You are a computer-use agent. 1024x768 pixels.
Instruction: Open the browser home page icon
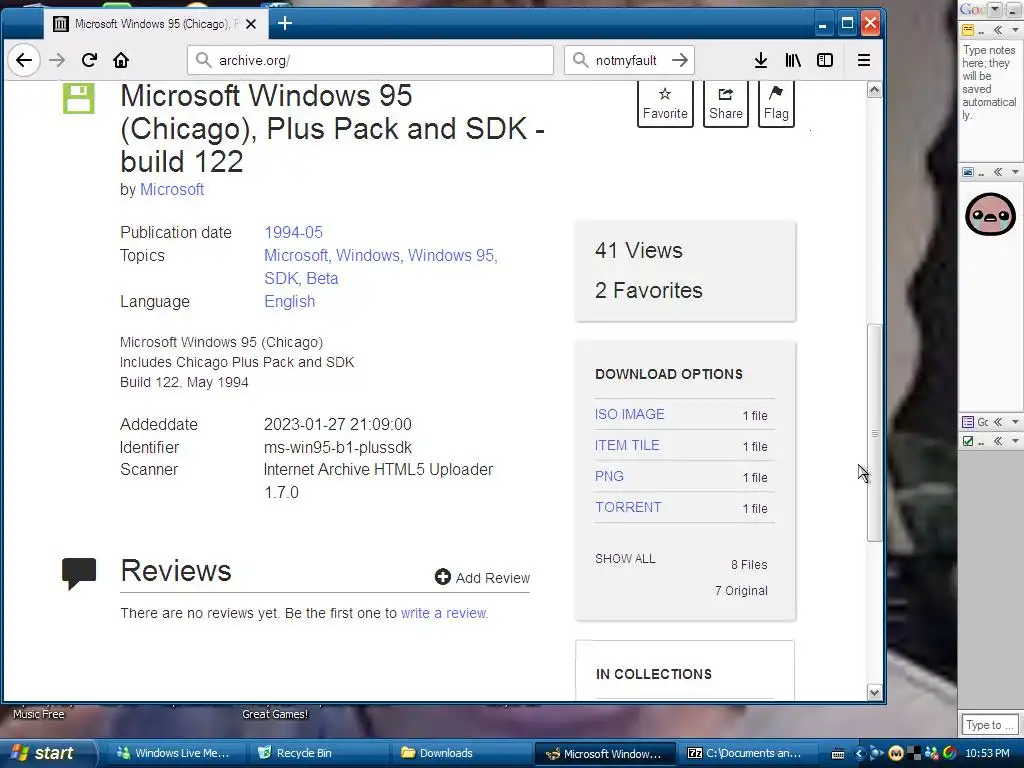pyautogui.click(x=121, y=60)
